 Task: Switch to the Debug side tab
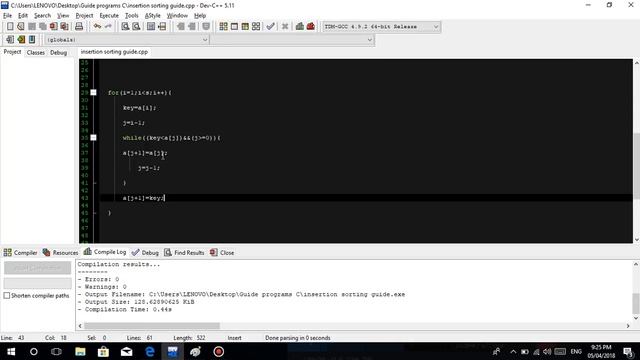pos(58,52)
